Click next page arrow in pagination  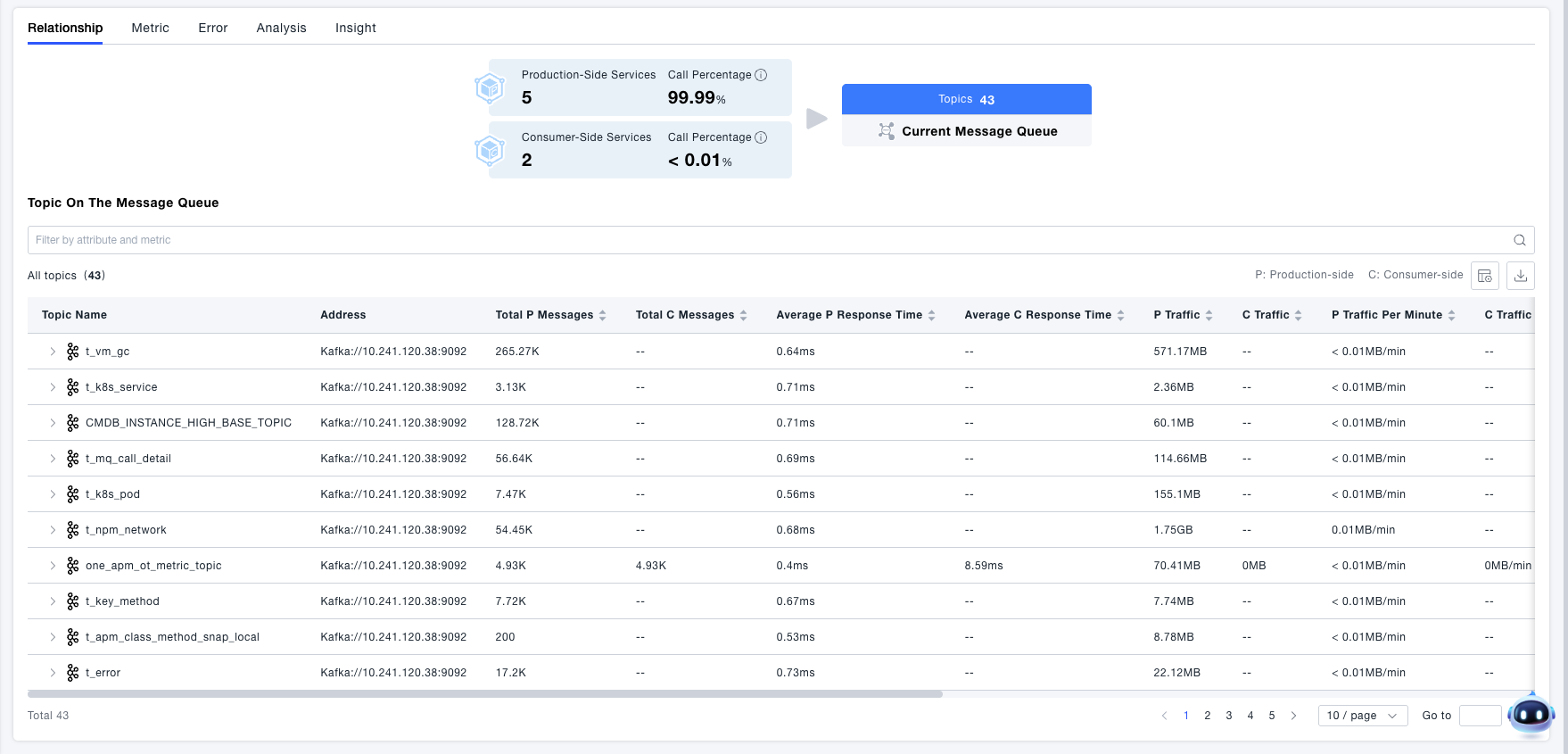point(1293,716)
